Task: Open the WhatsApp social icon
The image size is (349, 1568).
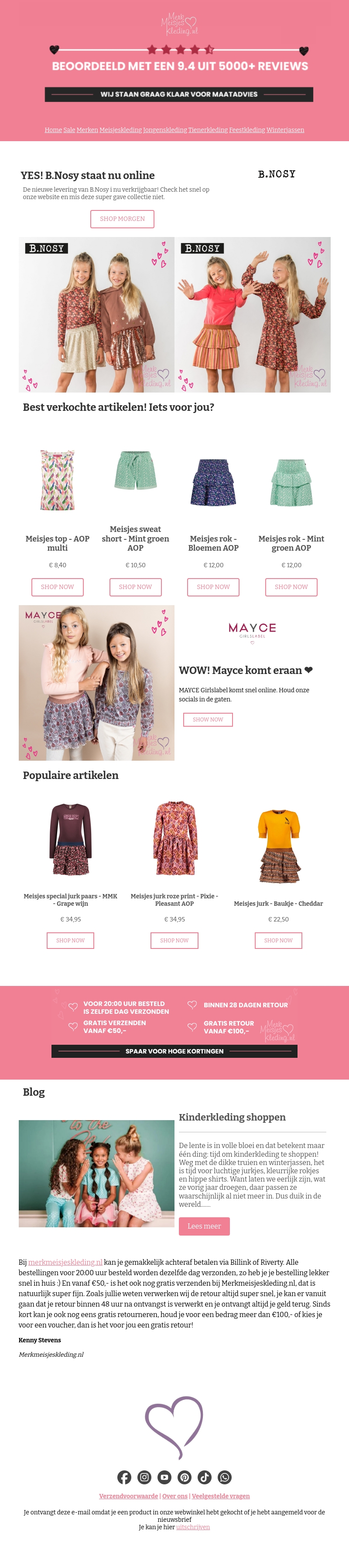Action: pyautogui.click(x=225, y=1477)
